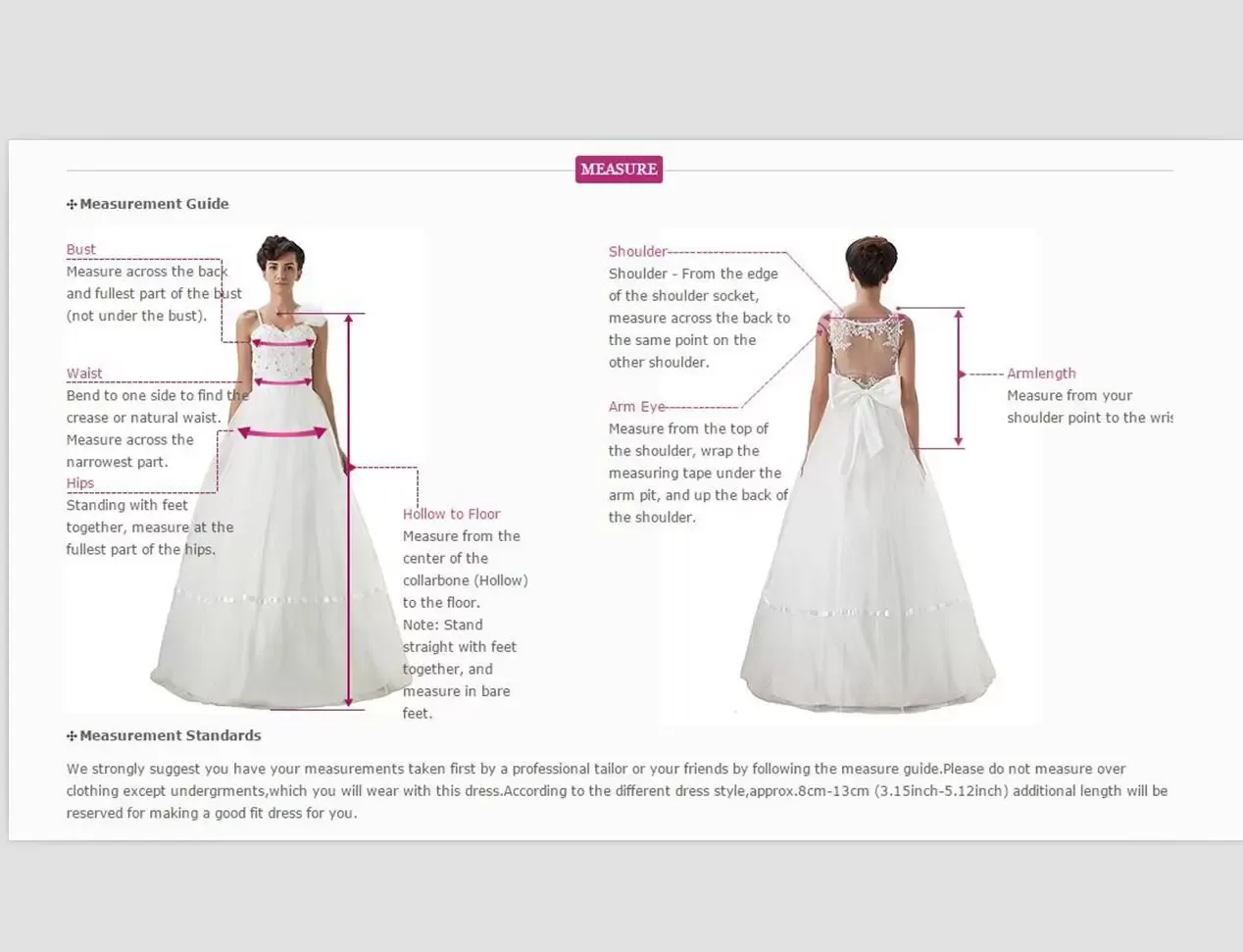Select the Shoulder label
Viewport: 1243px width, 952px height.
pyautogui.click(x=637, y=251)
